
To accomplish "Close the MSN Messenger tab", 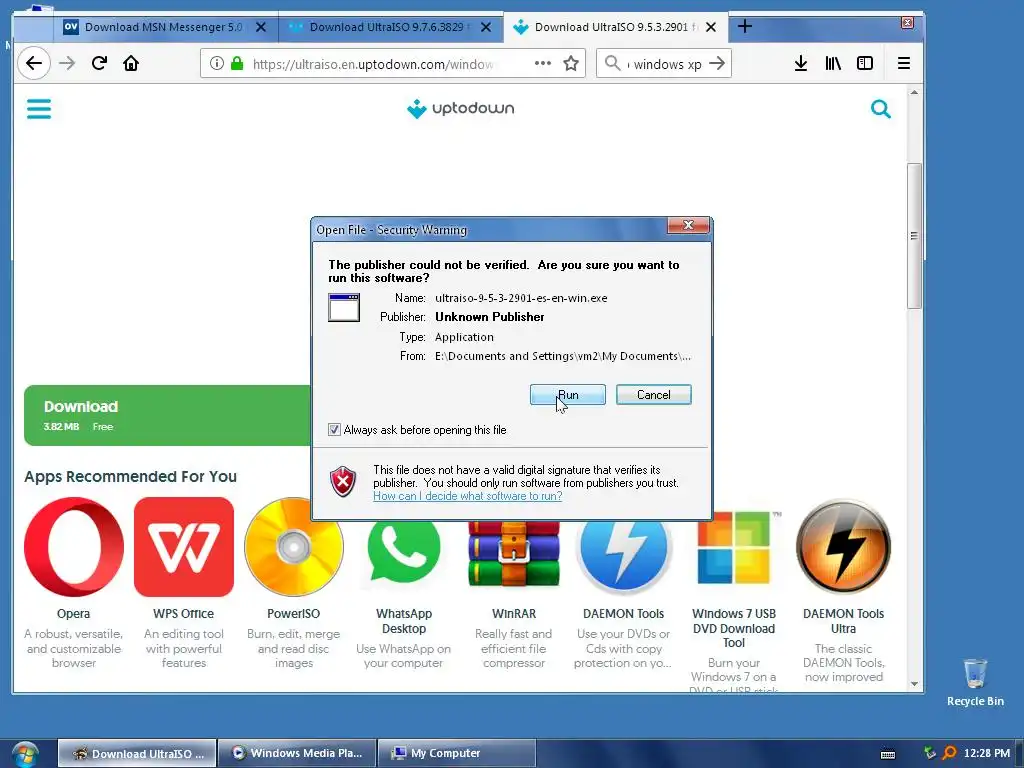I will [261, 27].
